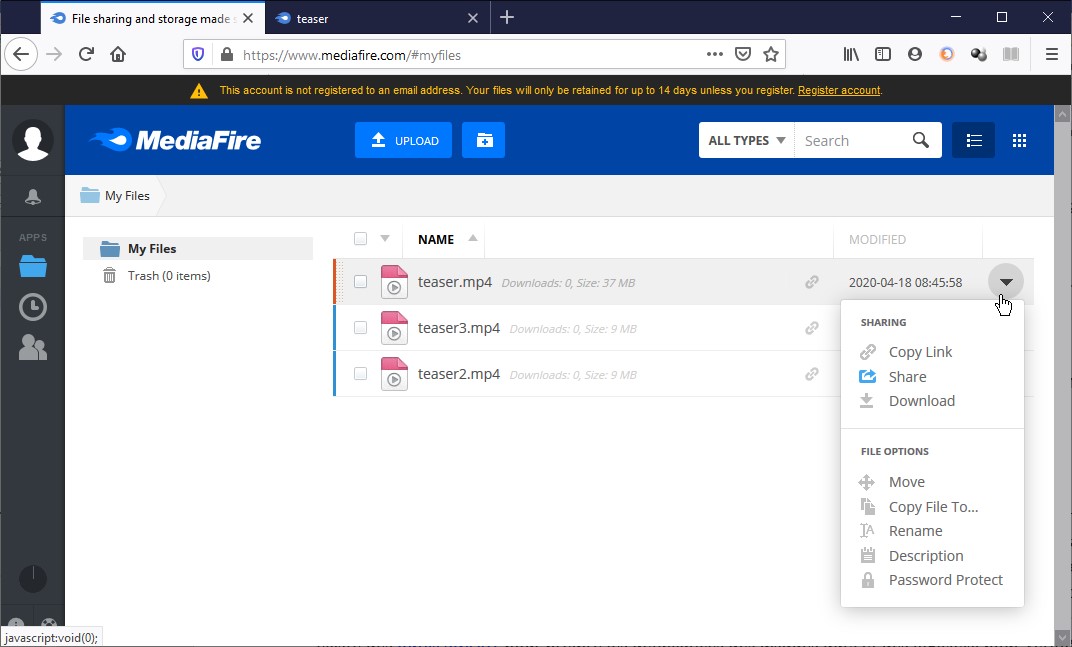Viewport: 1072px width, 647px height.
Task: Open the user profile avatar
Action: coord(33,141)
